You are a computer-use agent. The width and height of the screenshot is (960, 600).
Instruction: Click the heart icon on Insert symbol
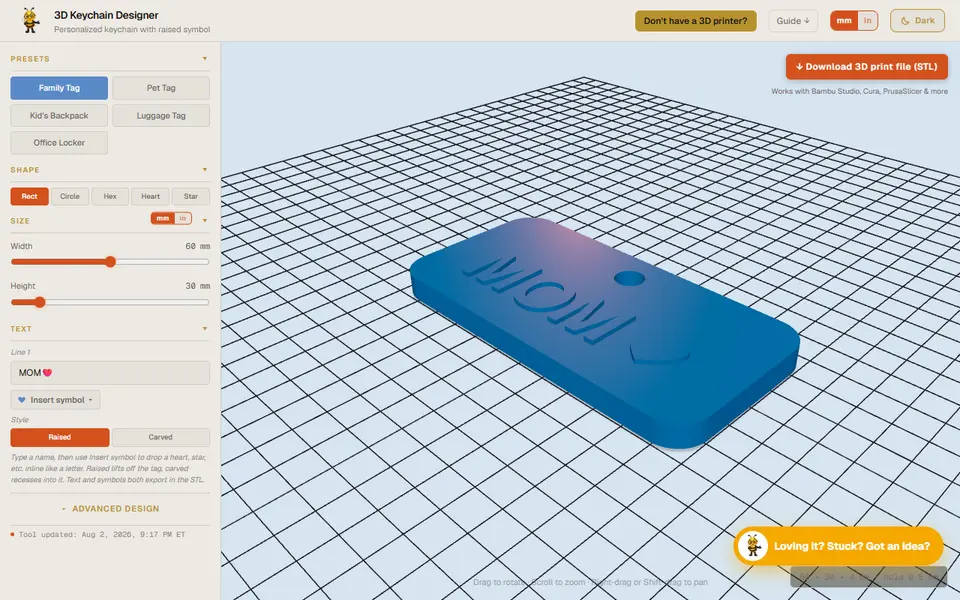[x=21, y=400]
